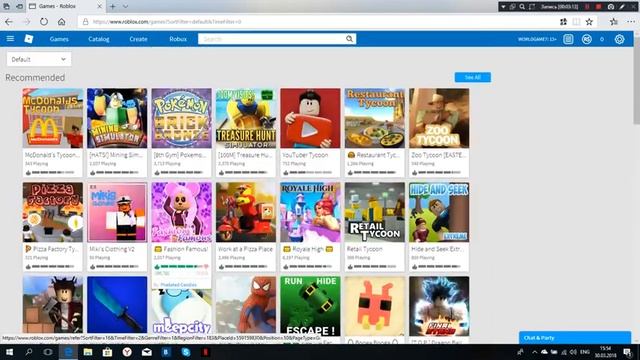Screen dimensions: 640x360
Task: Go to the browser home page icon
Action: coord(61,22)
